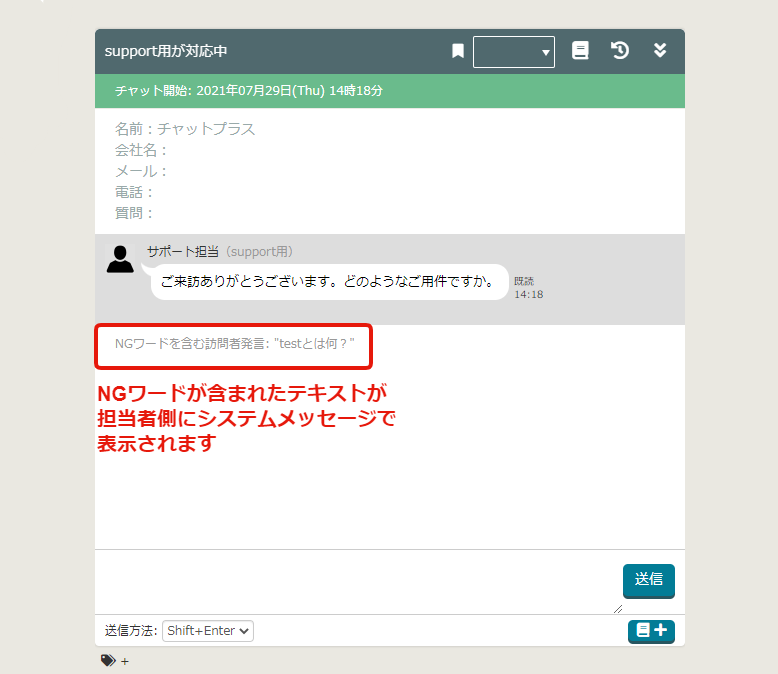Click the メール info line
778x674 pixels.
coord(140,171)
